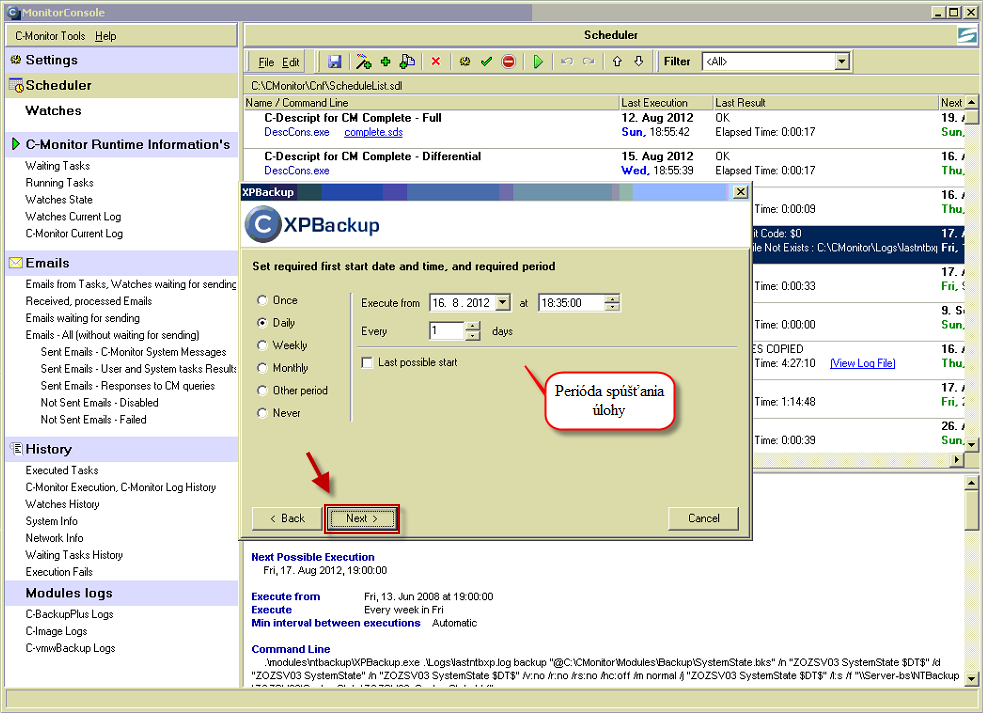Click the task list horizontal scroll right arrow

click(x=957, y=459)
